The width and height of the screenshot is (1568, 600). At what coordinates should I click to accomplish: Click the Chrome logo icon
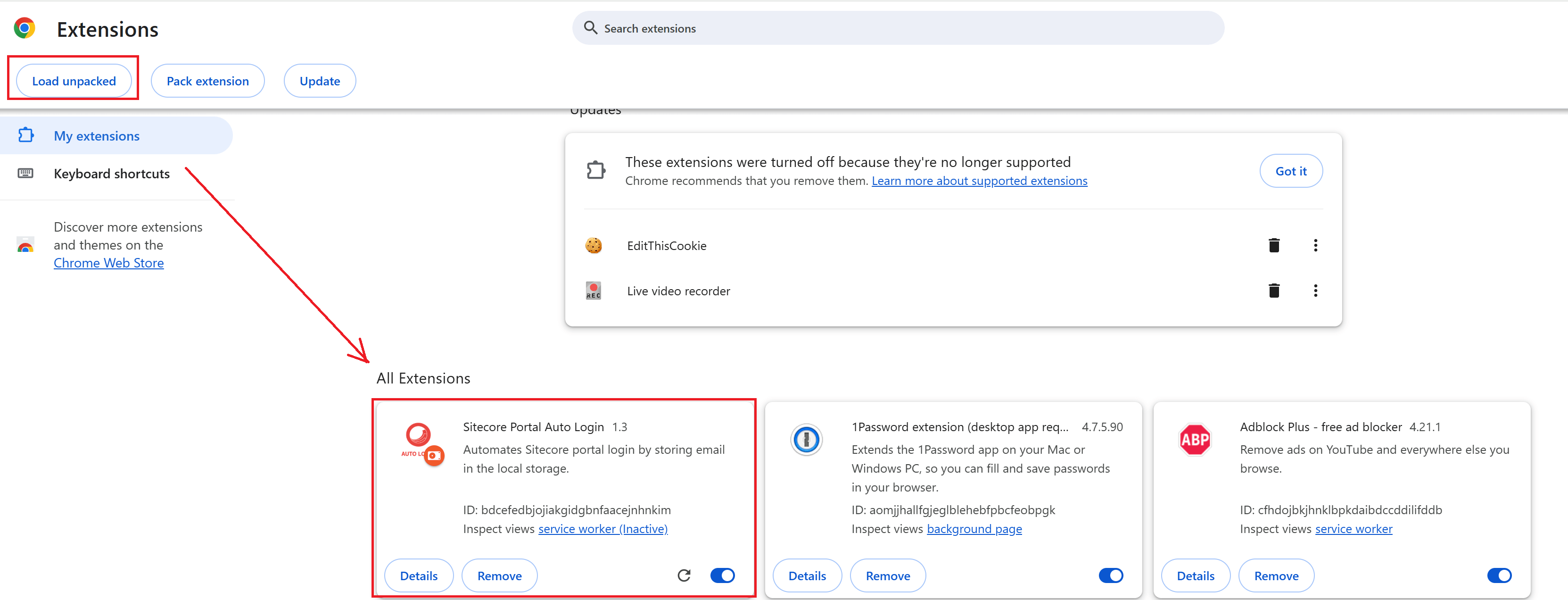[25, 28]
